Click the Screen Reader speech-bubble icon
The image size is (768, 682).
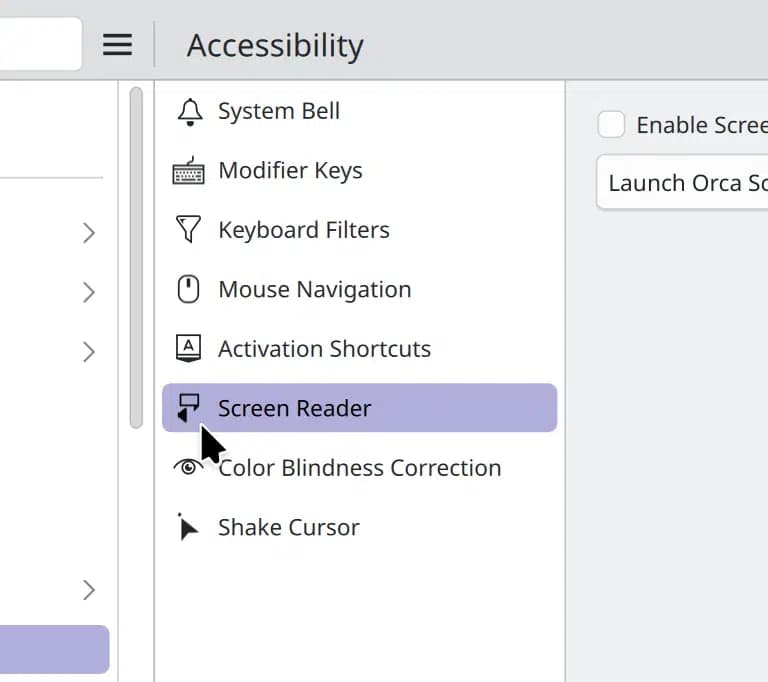188,408
